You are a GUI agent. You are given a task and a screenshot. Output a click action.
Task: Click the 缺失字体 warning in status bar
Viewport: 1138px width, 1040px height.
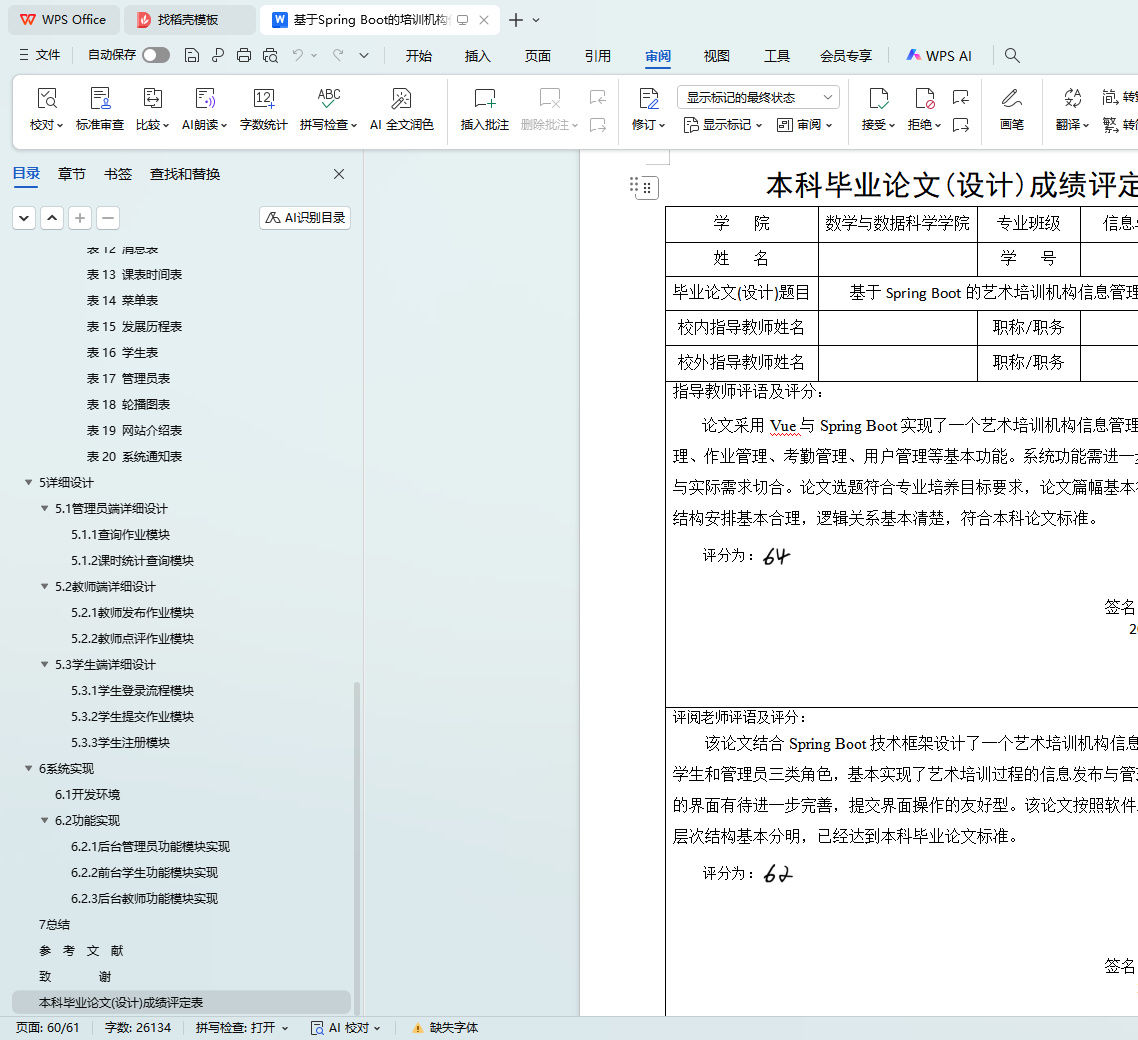point(445,1028)
